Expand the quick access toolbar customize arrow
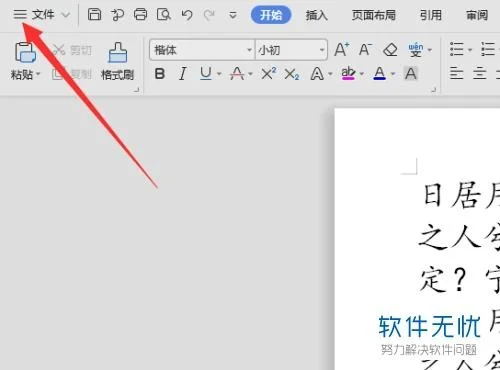The height and width of the screenshot is (370, 500). [x=233, y=15]
